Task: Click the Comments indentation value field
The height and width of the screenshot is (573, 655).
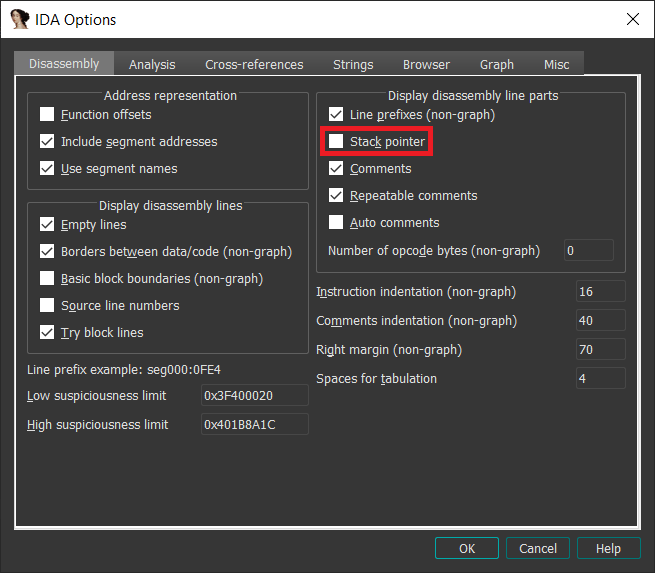Action: point(601,320)
